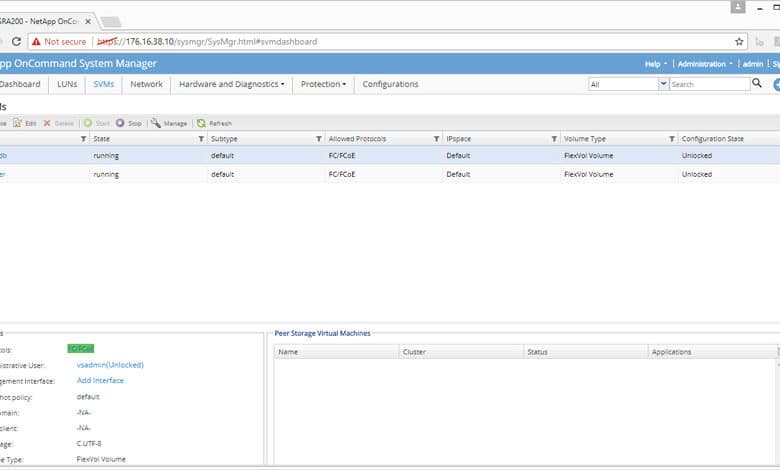Bookmark page with the star icon
This screenshot has height=470, width=780.
[739, 42]
